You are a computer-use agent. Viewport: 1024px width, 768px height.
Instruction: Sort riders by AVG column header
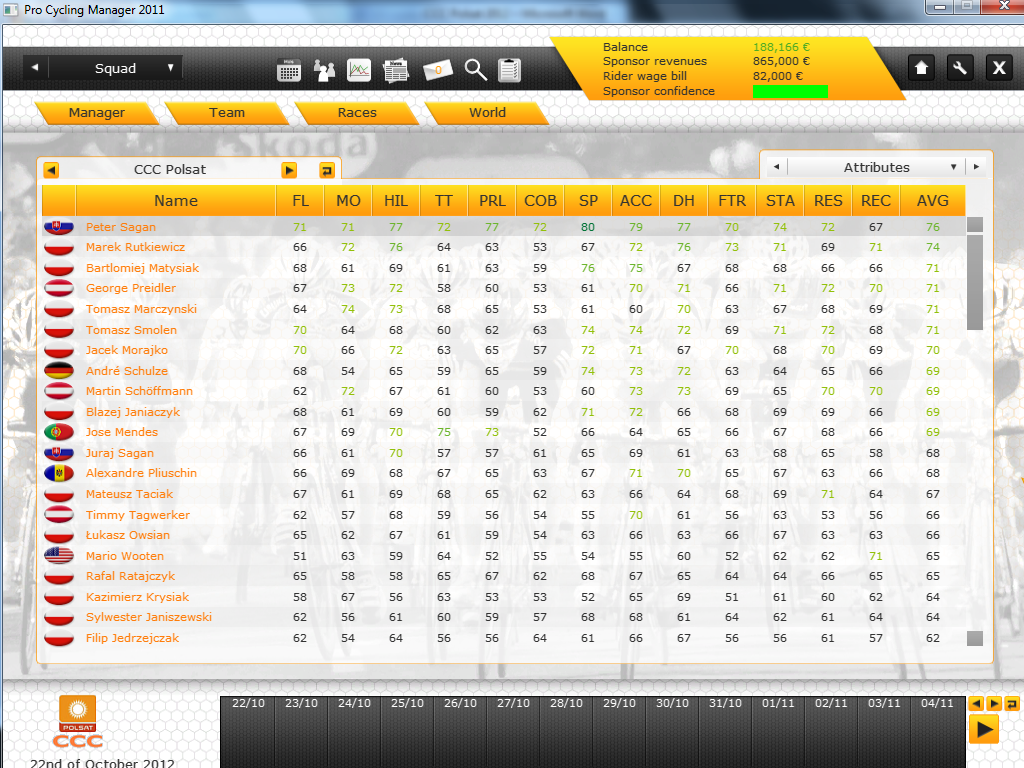coord(933,200)
